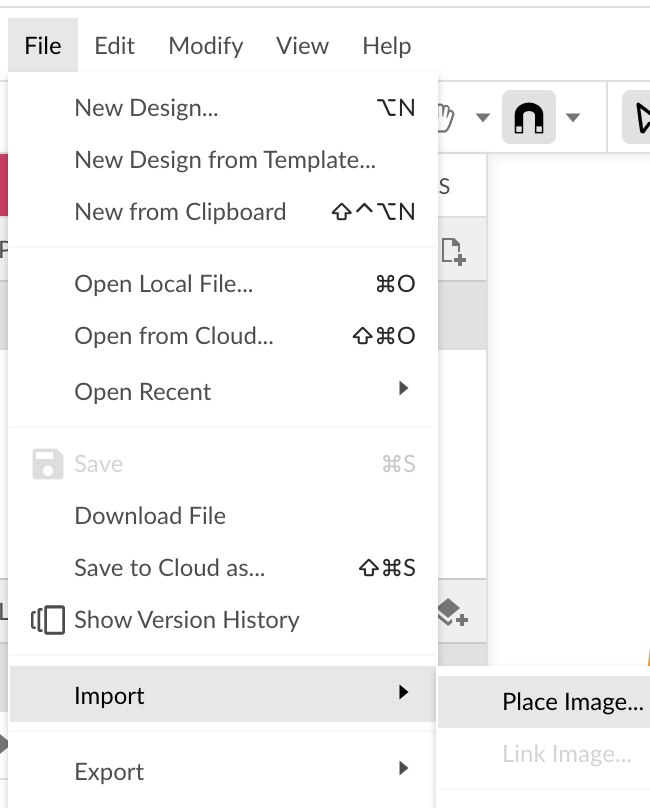Screen dimensions: 650x808
Task: Open dropdown arrow beside hand tool
Action: pos(482,118)
